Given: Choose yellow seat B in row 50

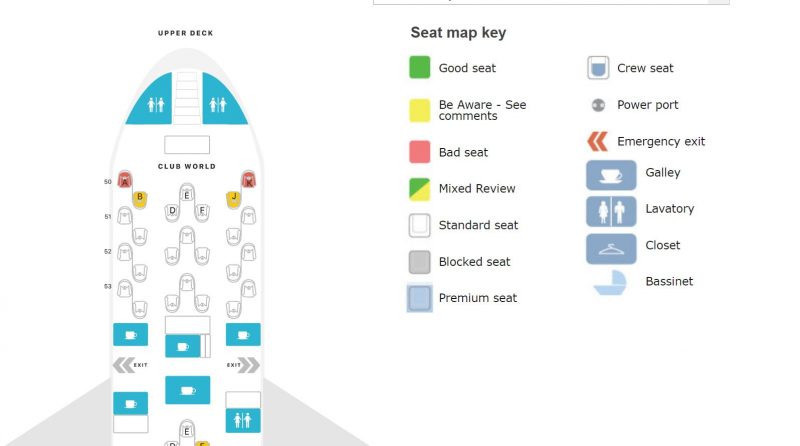Looking at the screenshot, I should [140, 199].
